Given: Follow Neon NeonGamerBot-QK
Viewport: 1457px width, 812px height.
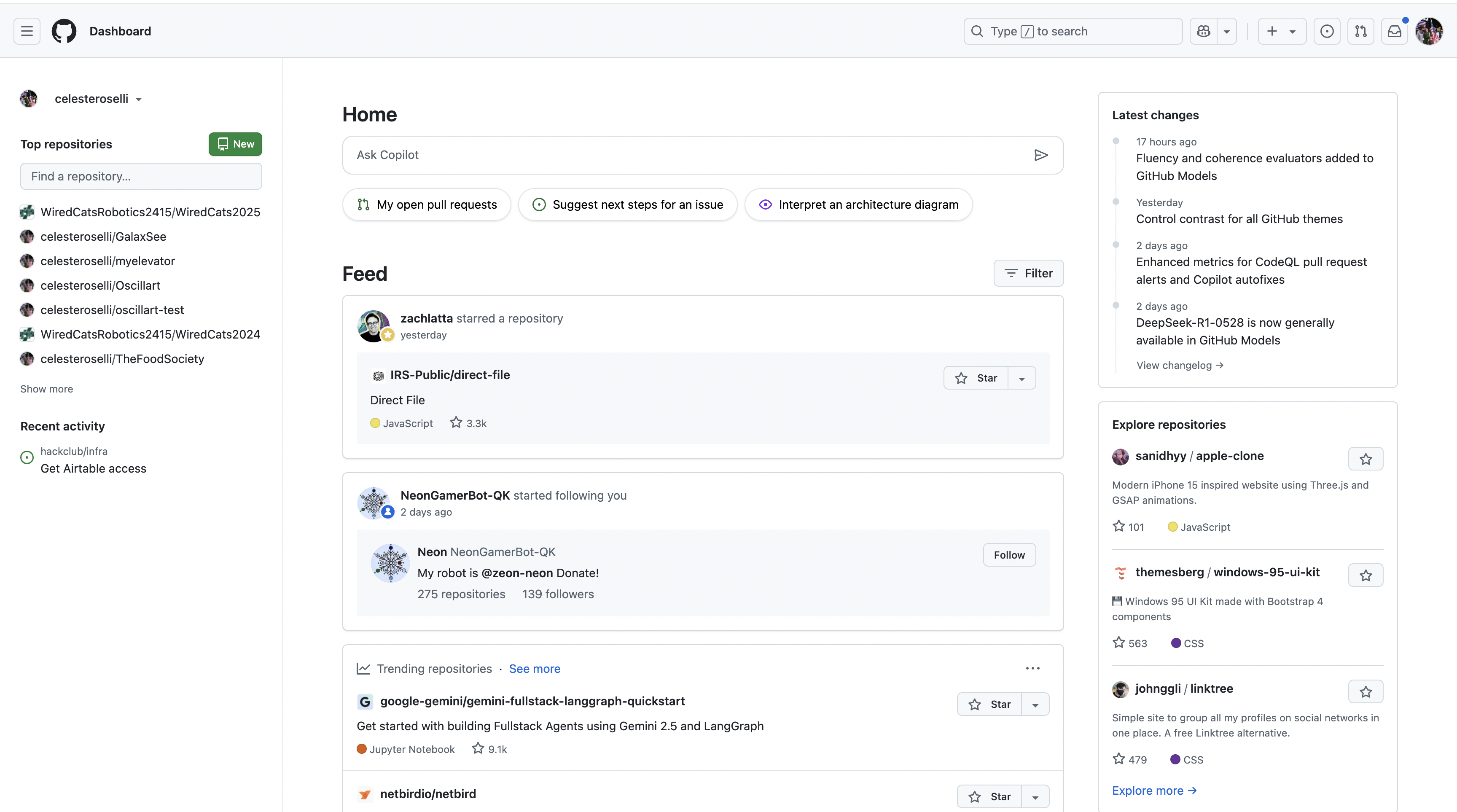Looking at the screenshot, I should click(x=1009, y=555).
